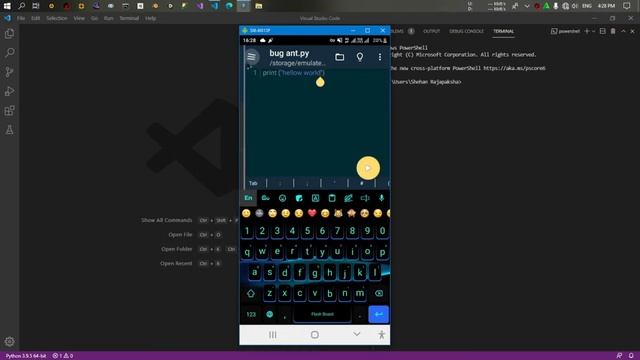Kill terminal with trash icon
640x360 pixels.
point(613,31)
